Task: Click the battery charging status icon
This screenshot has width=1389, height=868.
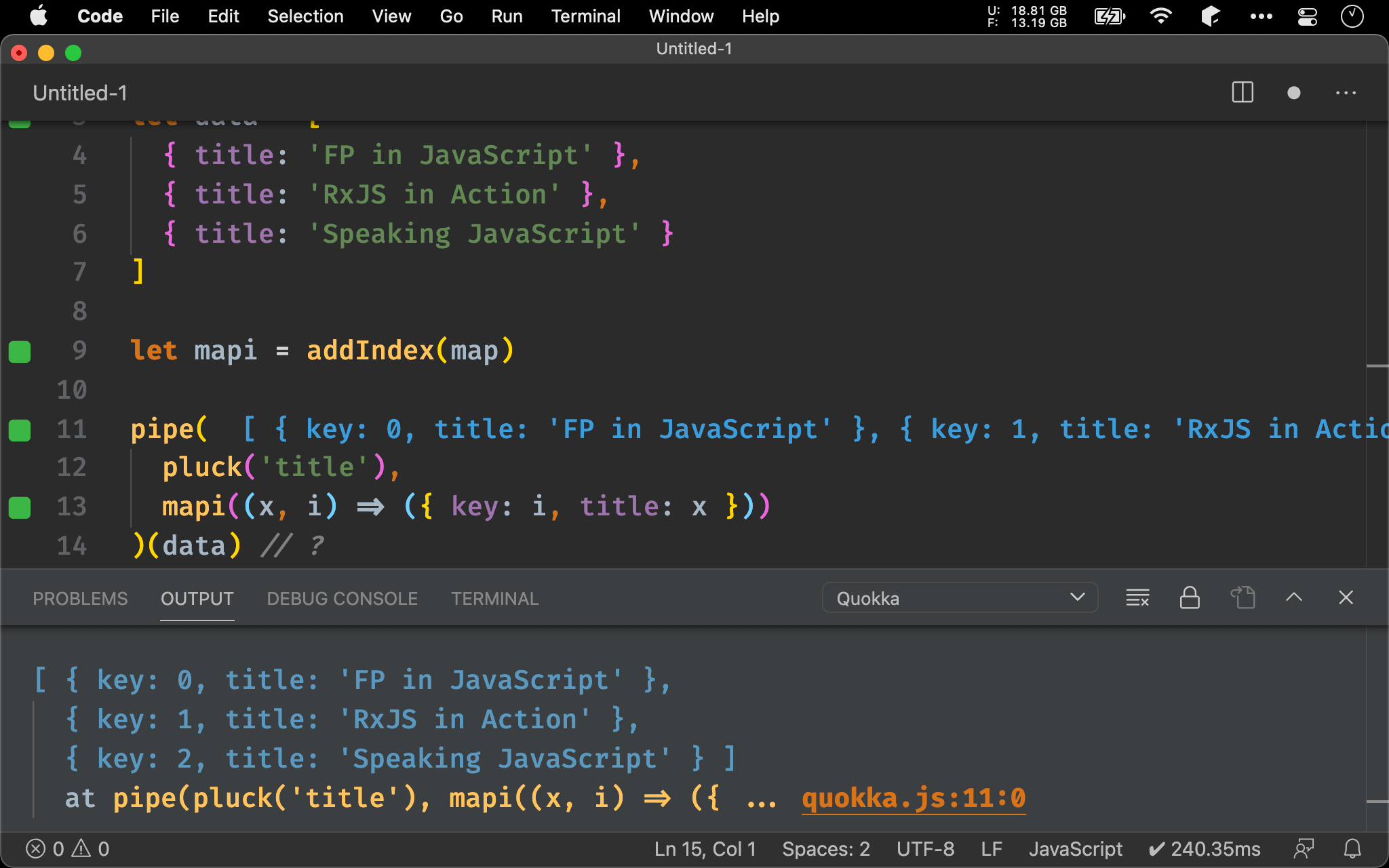Action: [1110, 16]
